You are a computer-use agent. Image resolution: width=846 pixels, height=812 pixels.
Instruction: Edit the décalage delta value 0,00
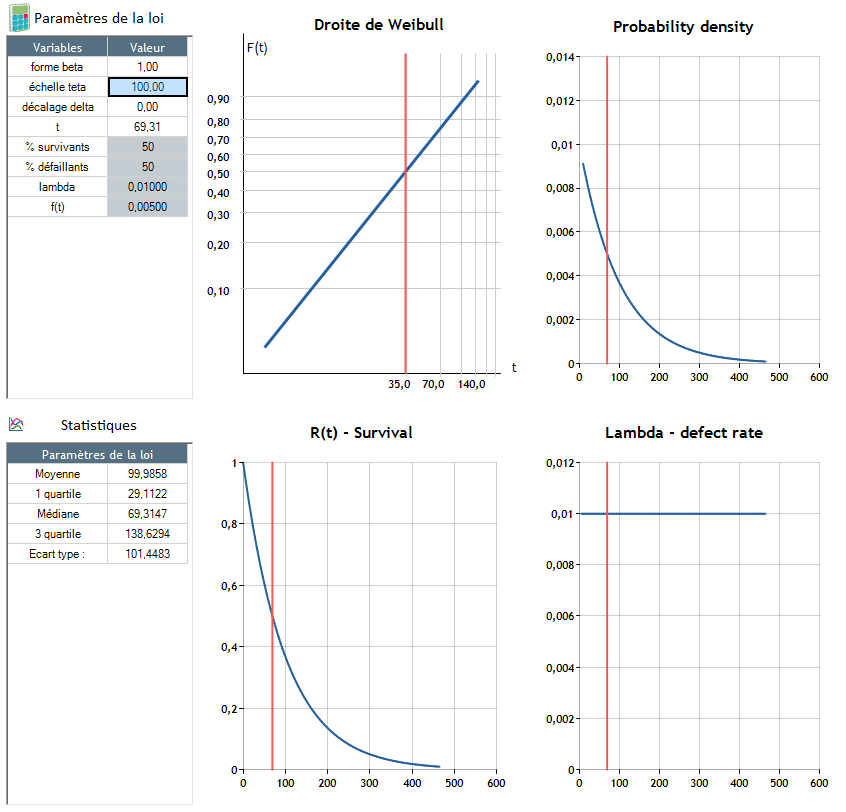[x=147, y=107]
